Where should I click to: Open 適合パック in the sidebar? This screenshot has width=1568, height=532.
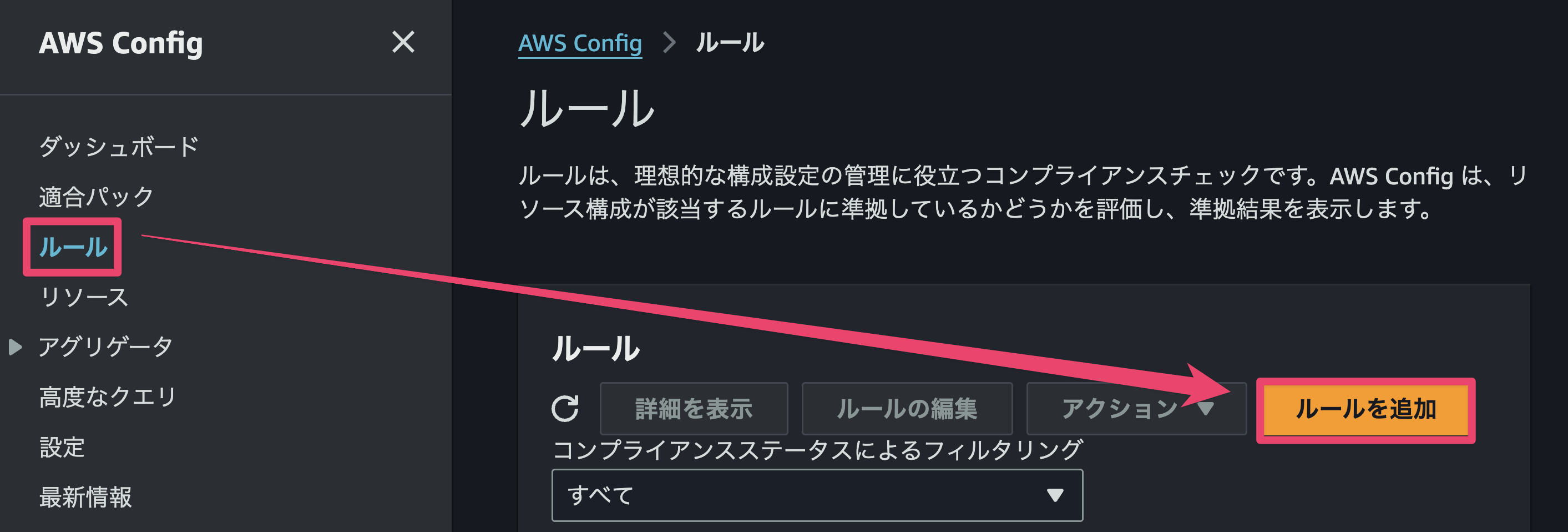click(96, 197)
